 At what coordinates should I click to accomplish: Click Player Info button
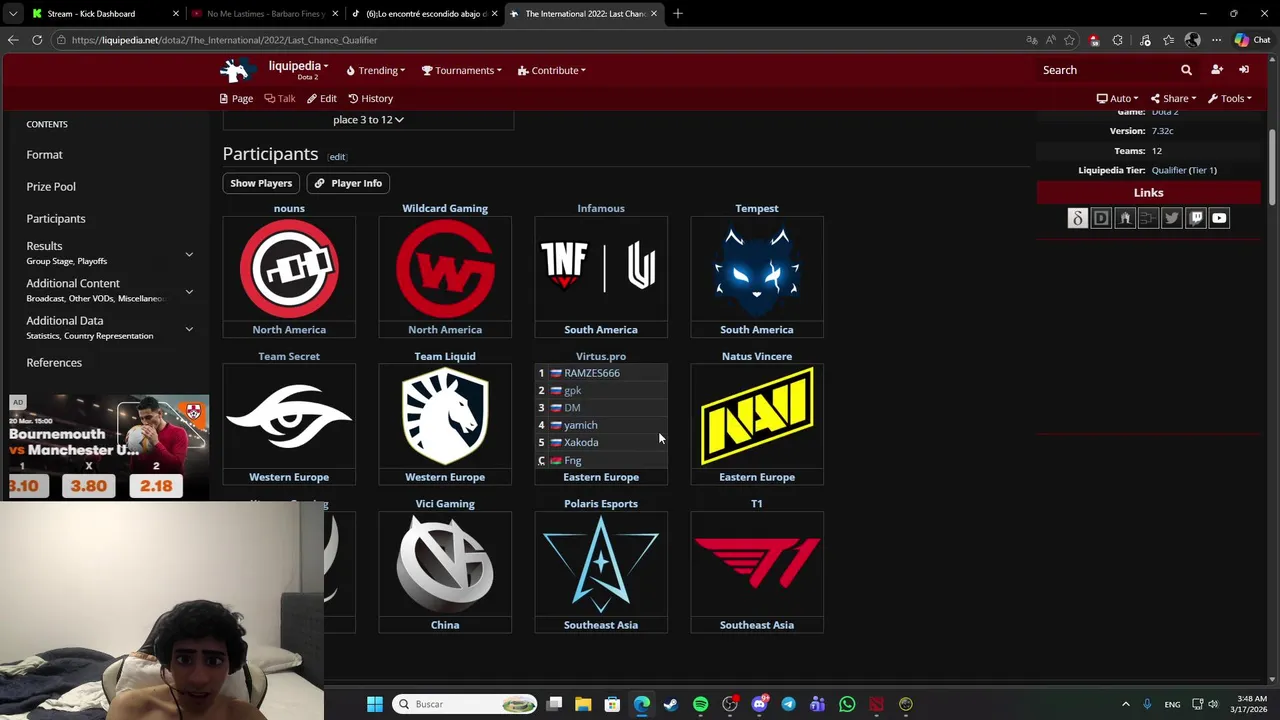[348, 183]
